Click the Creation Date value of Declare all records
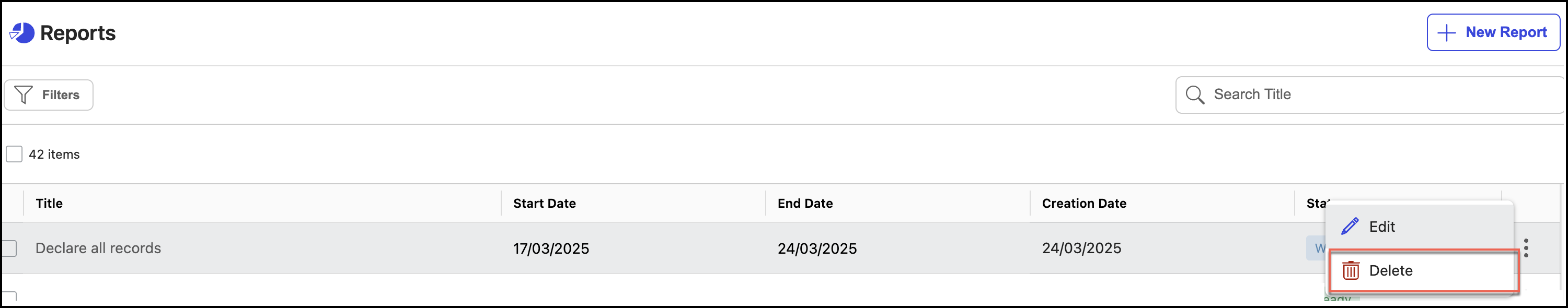Screen dimensions: 1568x308 pos(1081,248)
